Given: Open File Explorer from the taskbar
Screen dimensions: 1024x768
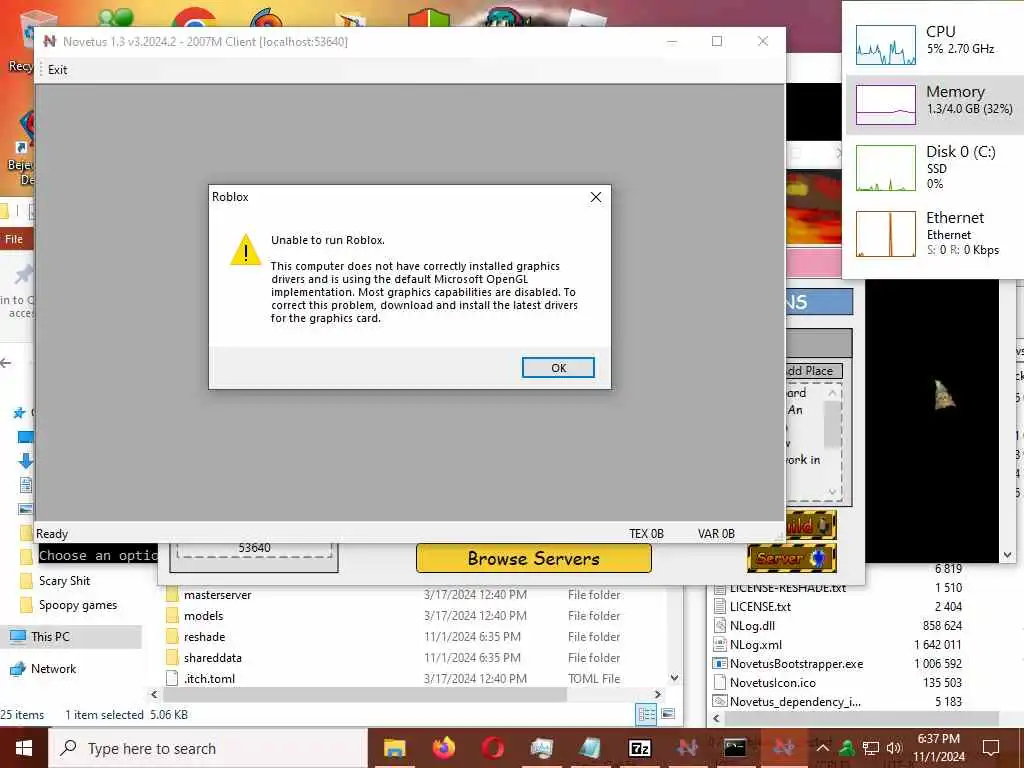Looking at the screenshot, I should tap(394, 748).
